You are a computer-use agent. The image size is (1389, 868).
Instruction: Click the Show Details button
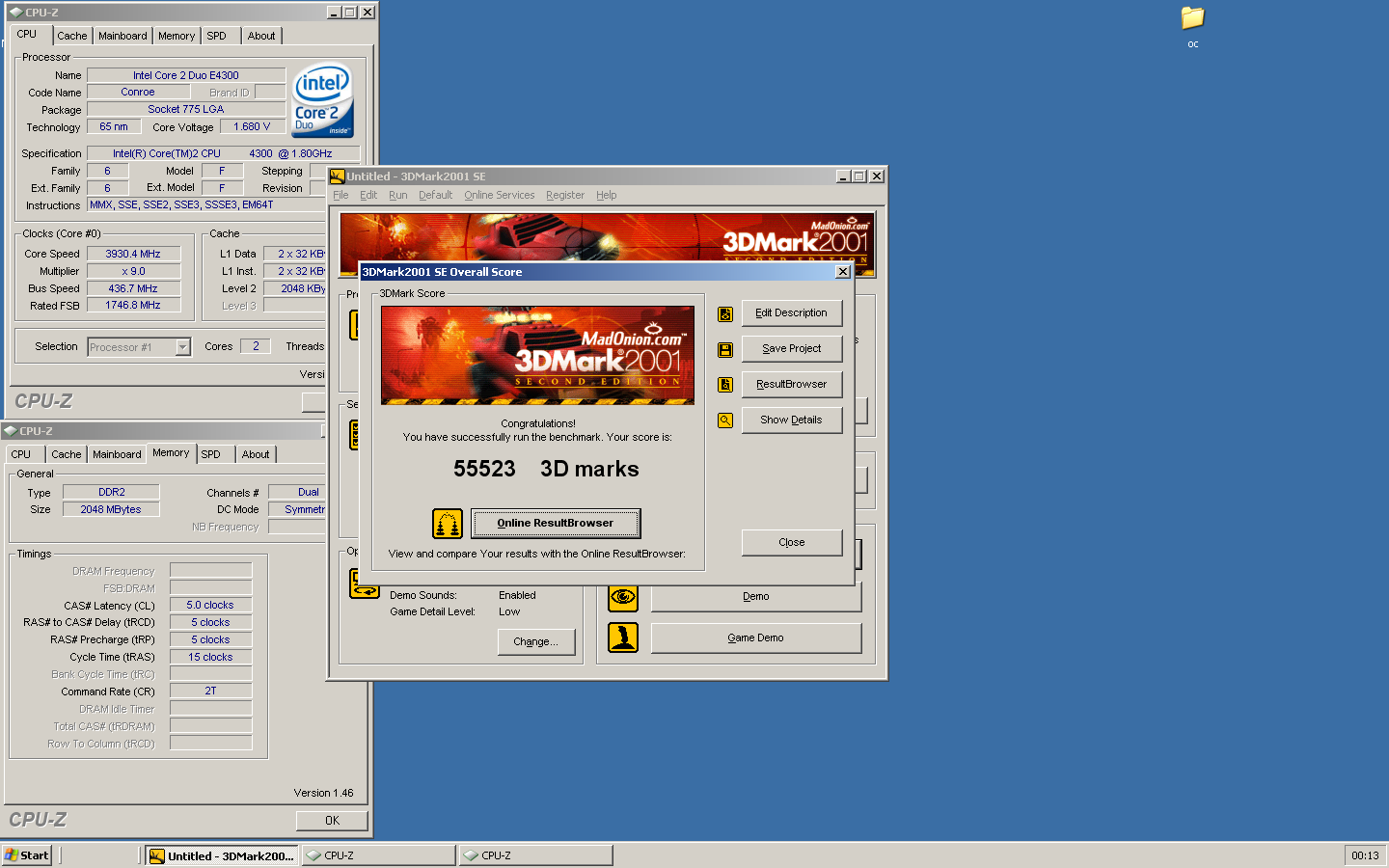point(792,420)
